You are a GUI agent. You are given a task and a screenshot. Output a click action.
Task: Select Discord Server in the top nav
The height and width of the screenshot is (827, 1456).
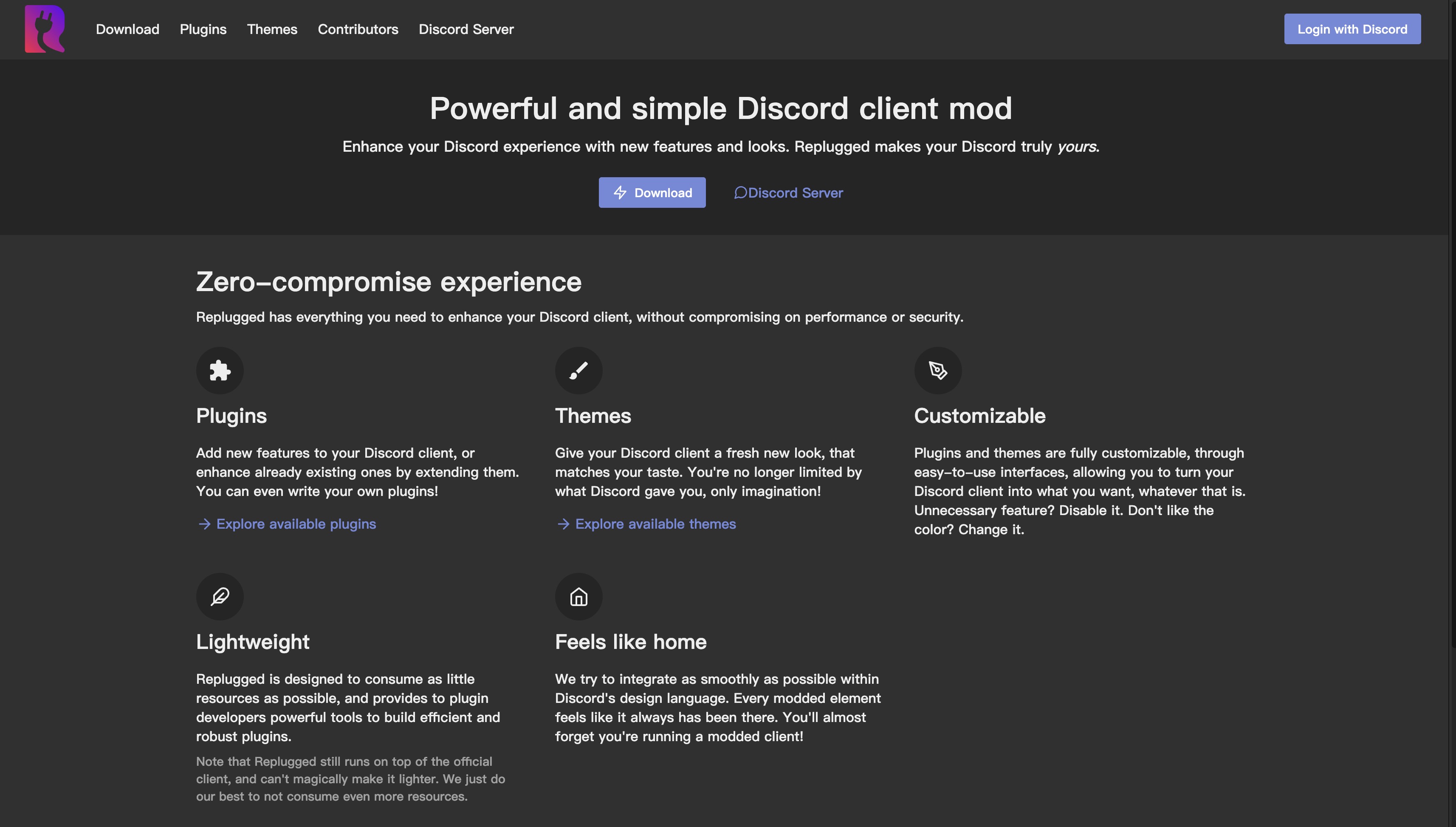pyautogui.click(x=466, y=29)
